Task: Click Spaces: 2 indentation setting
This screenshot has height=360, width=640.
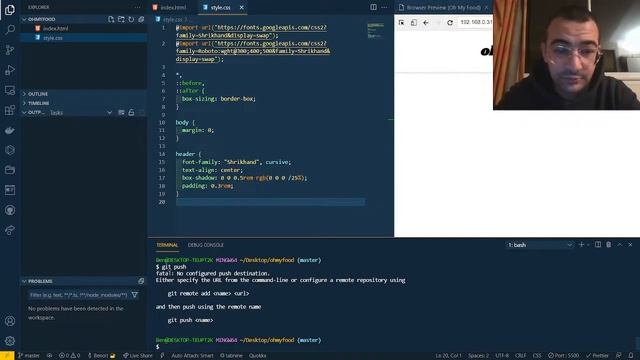Action: [x=478, y=356]
